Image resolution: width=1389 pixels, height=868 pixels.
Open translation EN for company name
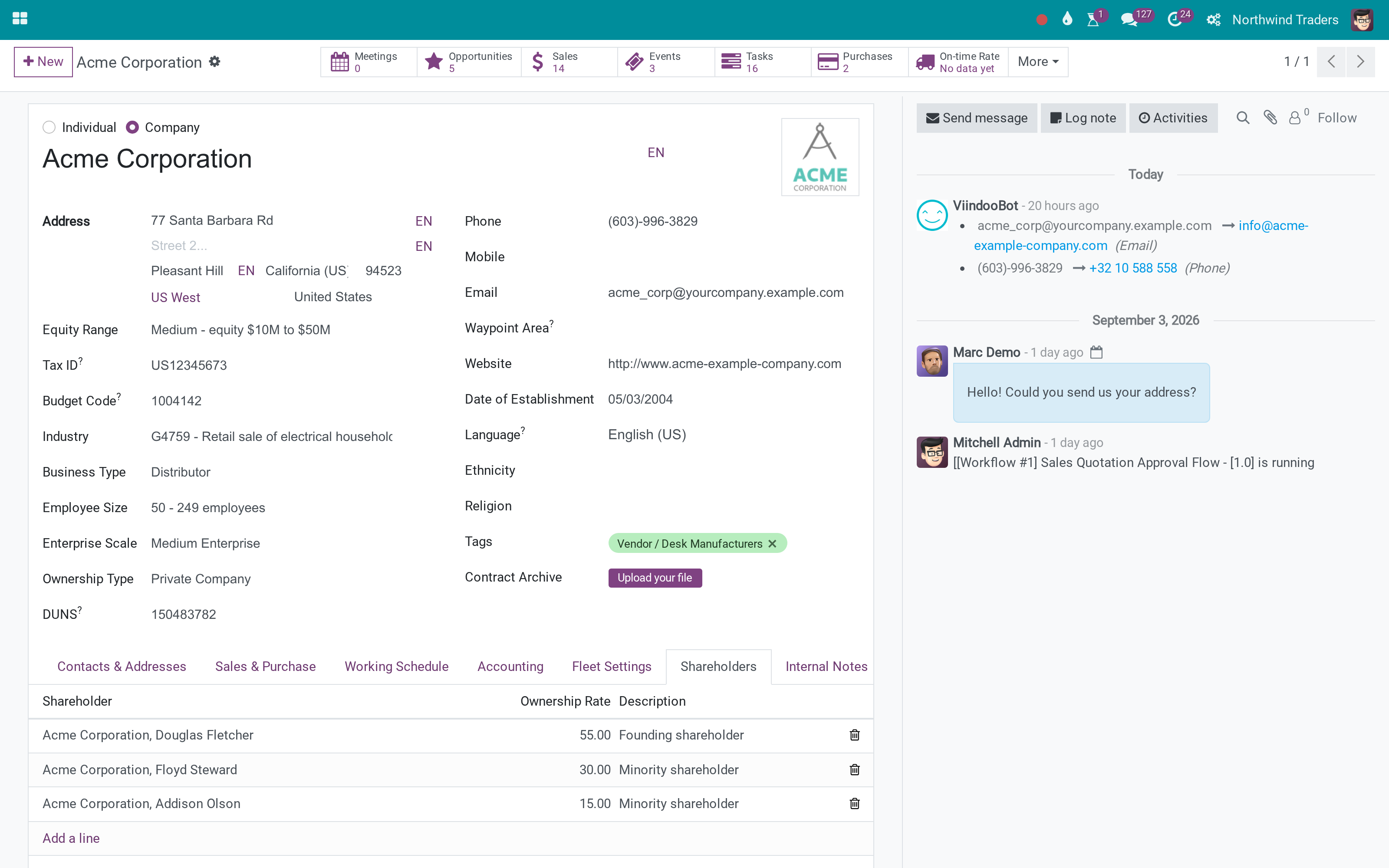[x=656, y=153]
